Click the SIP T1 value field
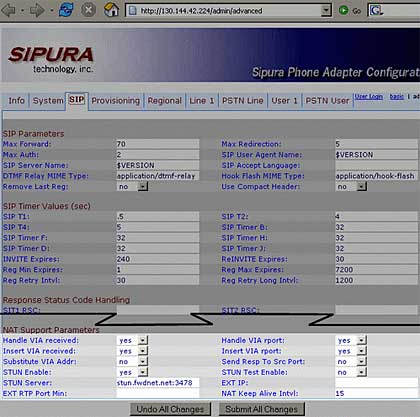The width and height of the screenshot is (420, 417). (x=158, y=217)
